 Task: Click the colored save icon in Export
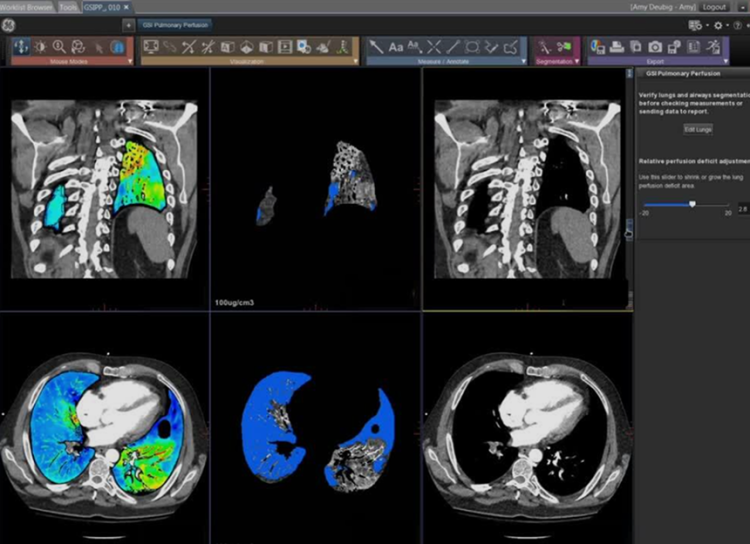pyautogui.click(x=598, y=47)
